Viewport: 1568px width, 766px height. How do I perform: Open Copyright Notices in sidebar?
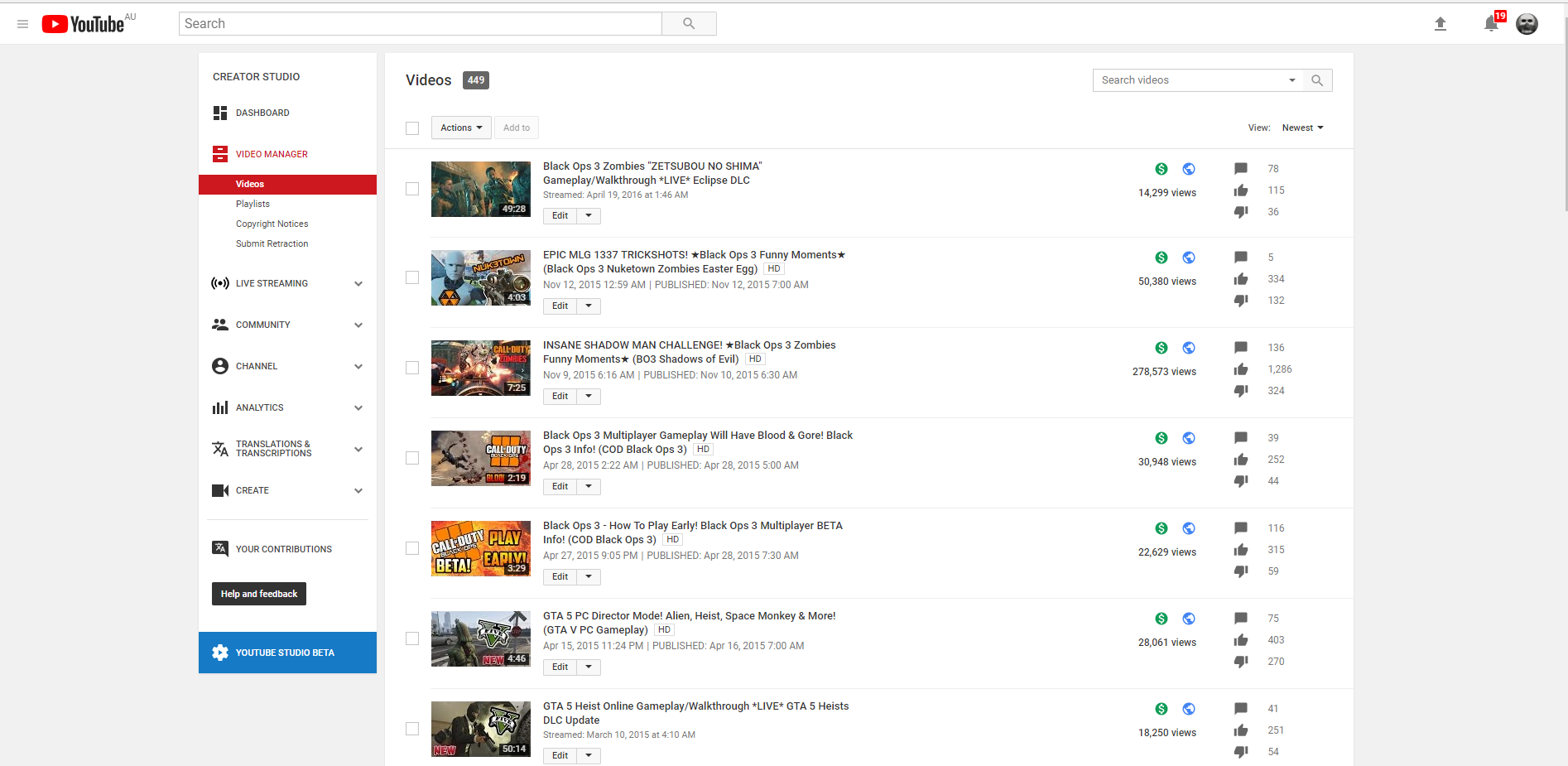[x=272, y=224]
